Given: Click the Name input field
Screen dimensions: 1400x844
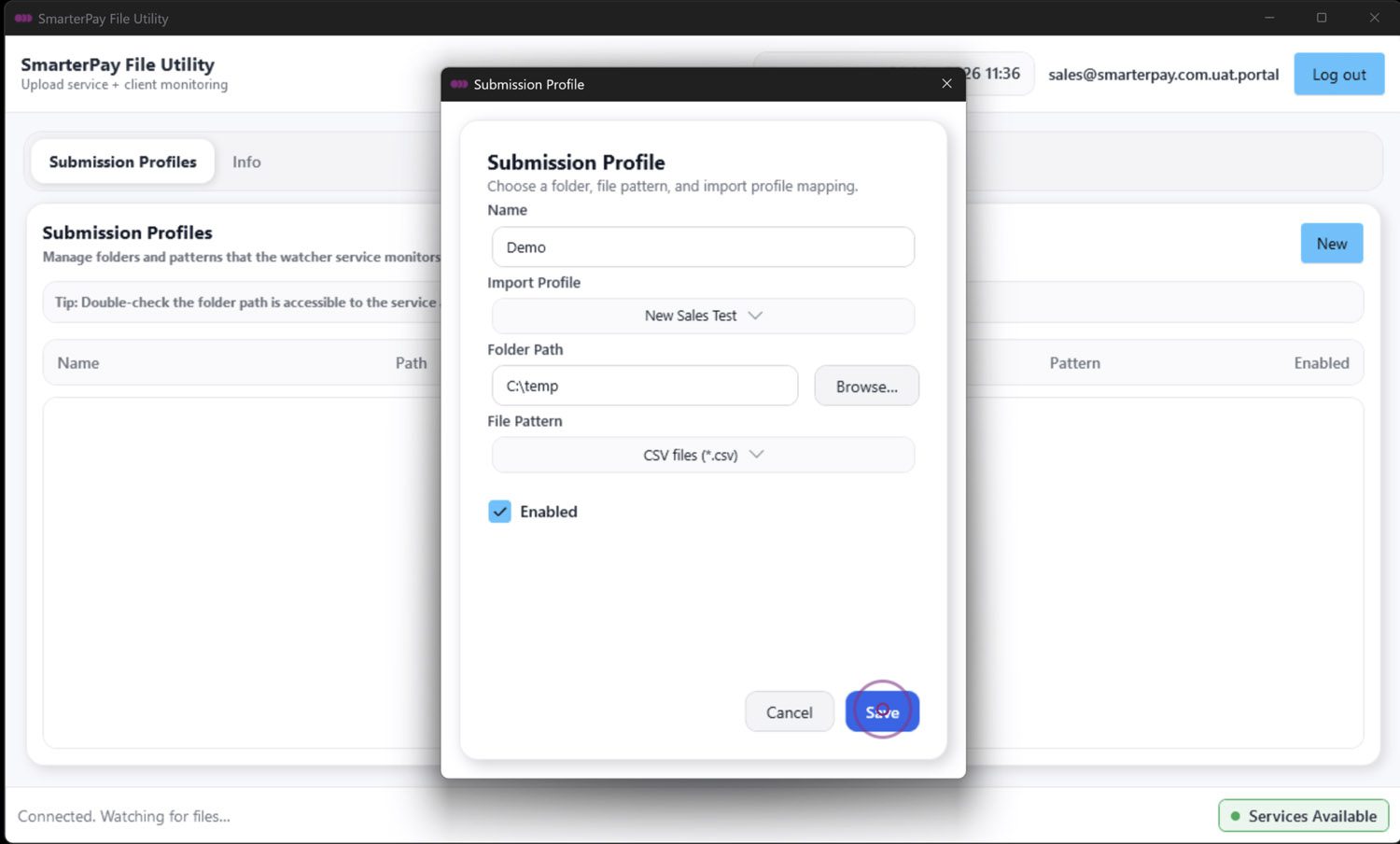Looking at the screenshot, I should (x=703, y=247).
